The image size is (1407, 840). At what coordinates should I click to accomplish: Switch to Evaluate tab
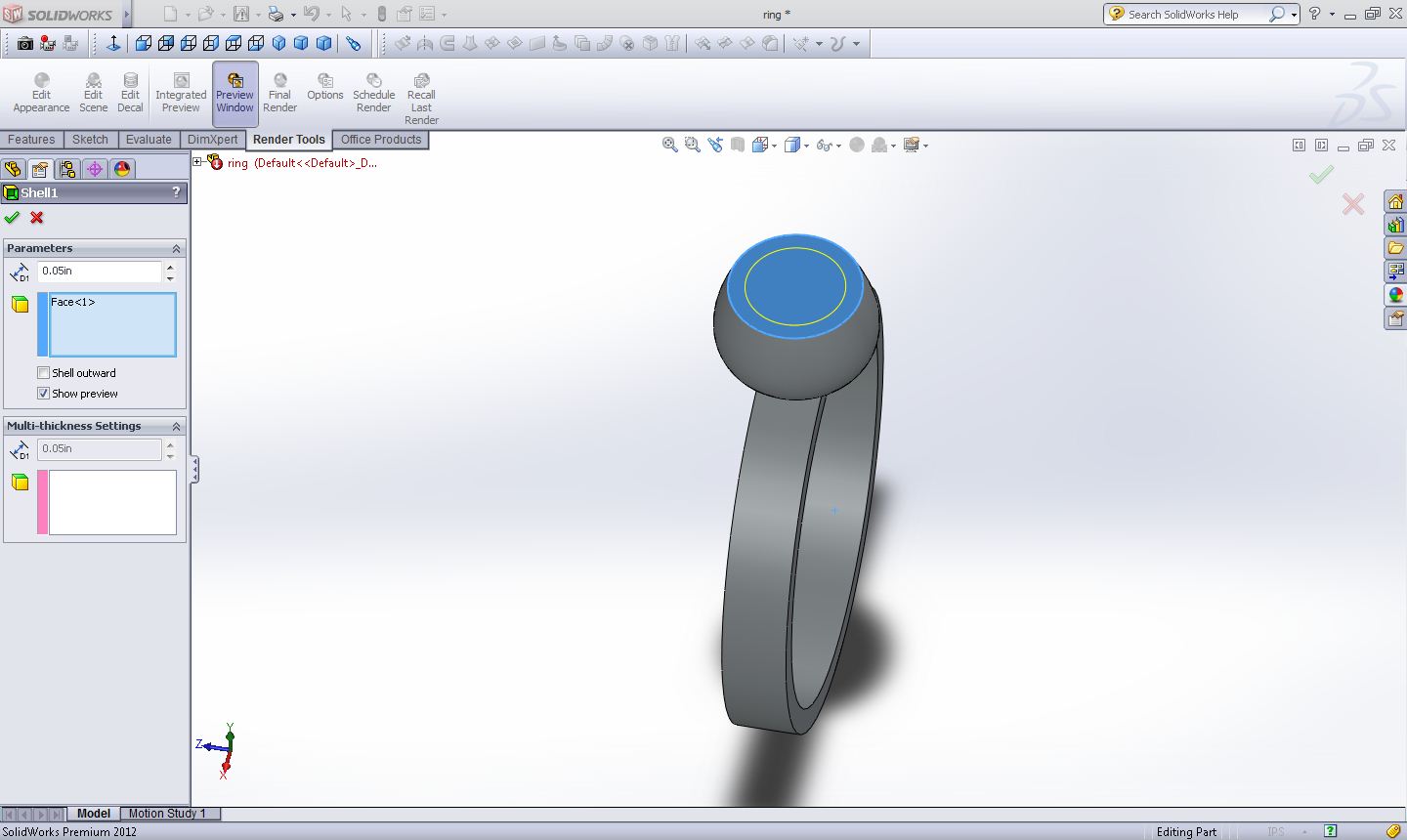[149, 140]
